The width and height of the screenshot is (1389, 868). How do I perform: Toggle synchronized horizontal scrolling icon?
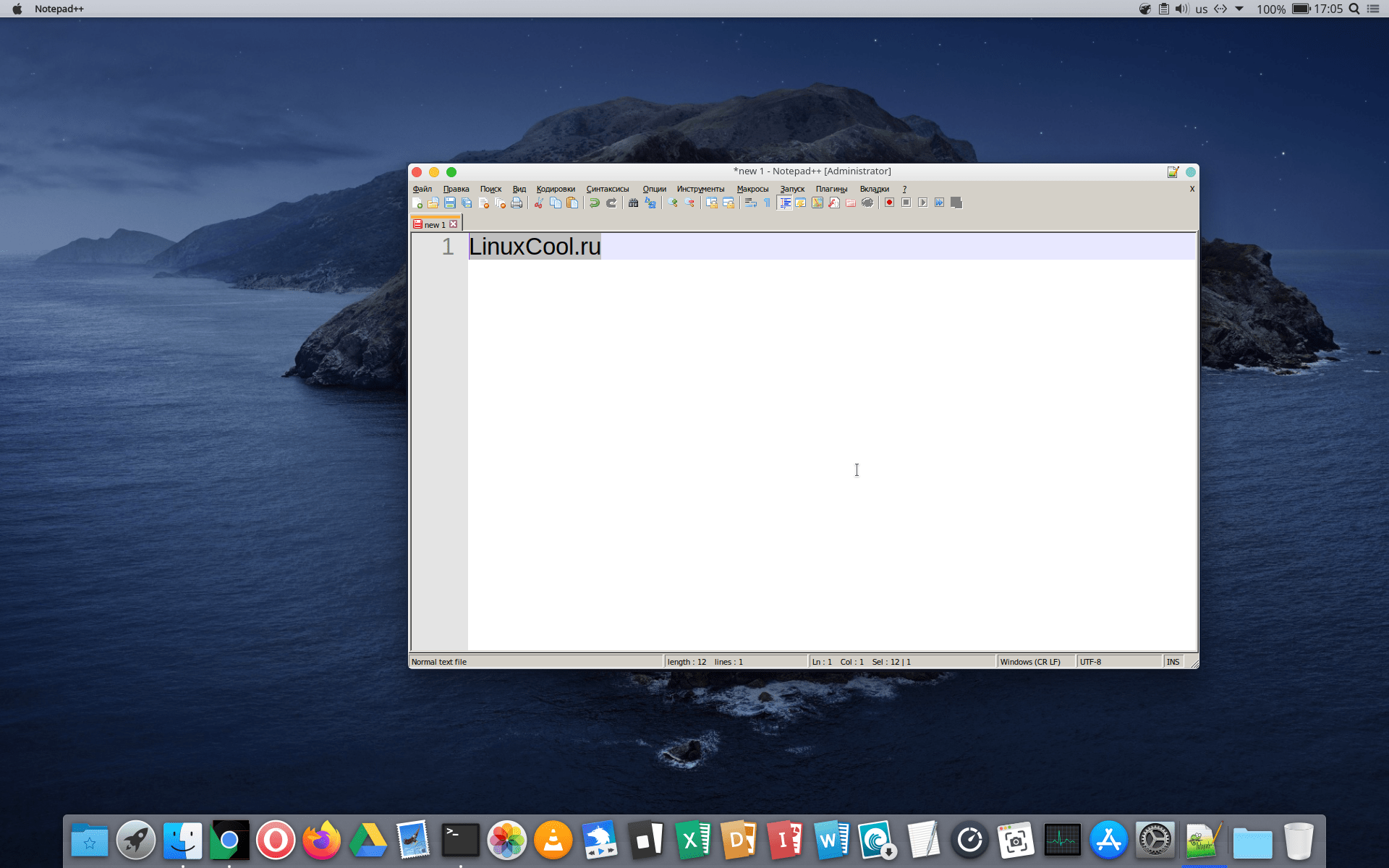tap(729, 203)
